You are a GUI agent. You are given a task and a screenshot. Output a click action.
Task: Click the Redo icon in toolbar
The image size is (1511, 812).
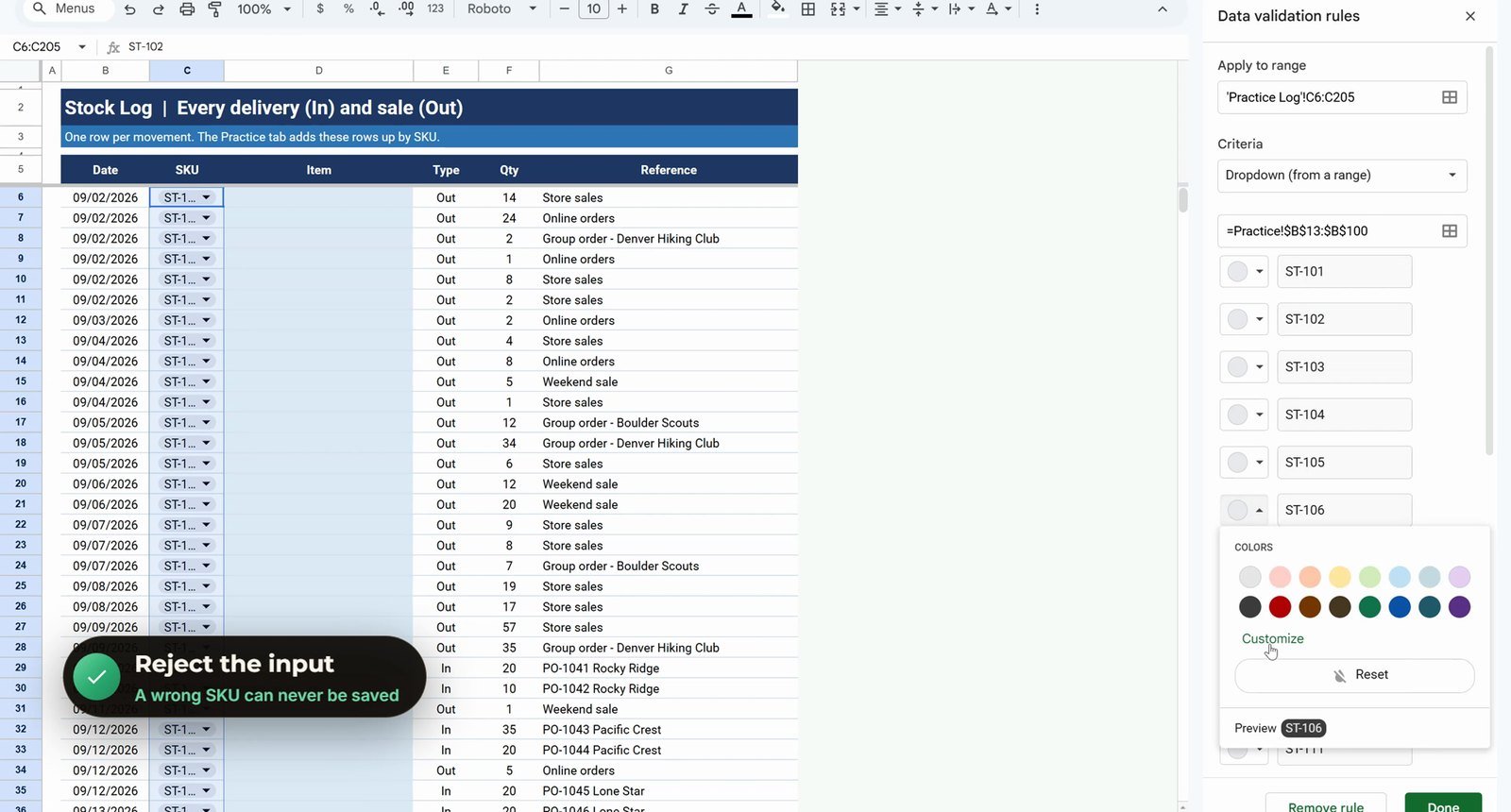pos(158,9)
